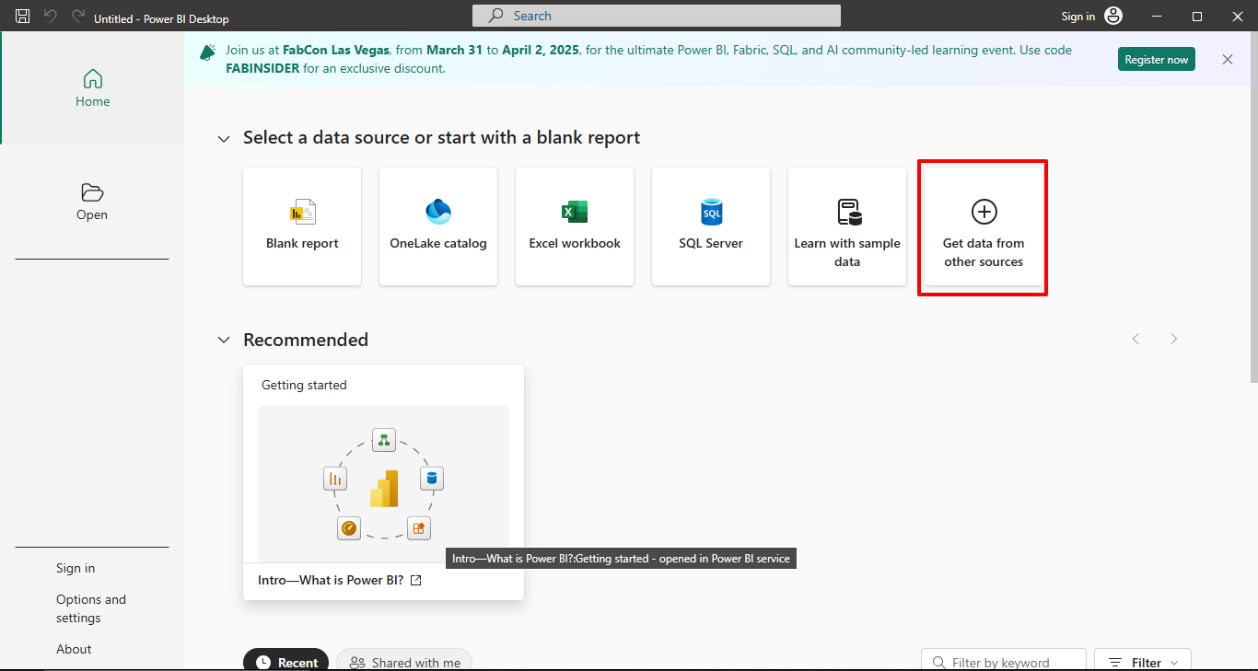Open Learn with sample data tile
The height and width of the screenshot is (671, 1258).
(x=847, y=226)
